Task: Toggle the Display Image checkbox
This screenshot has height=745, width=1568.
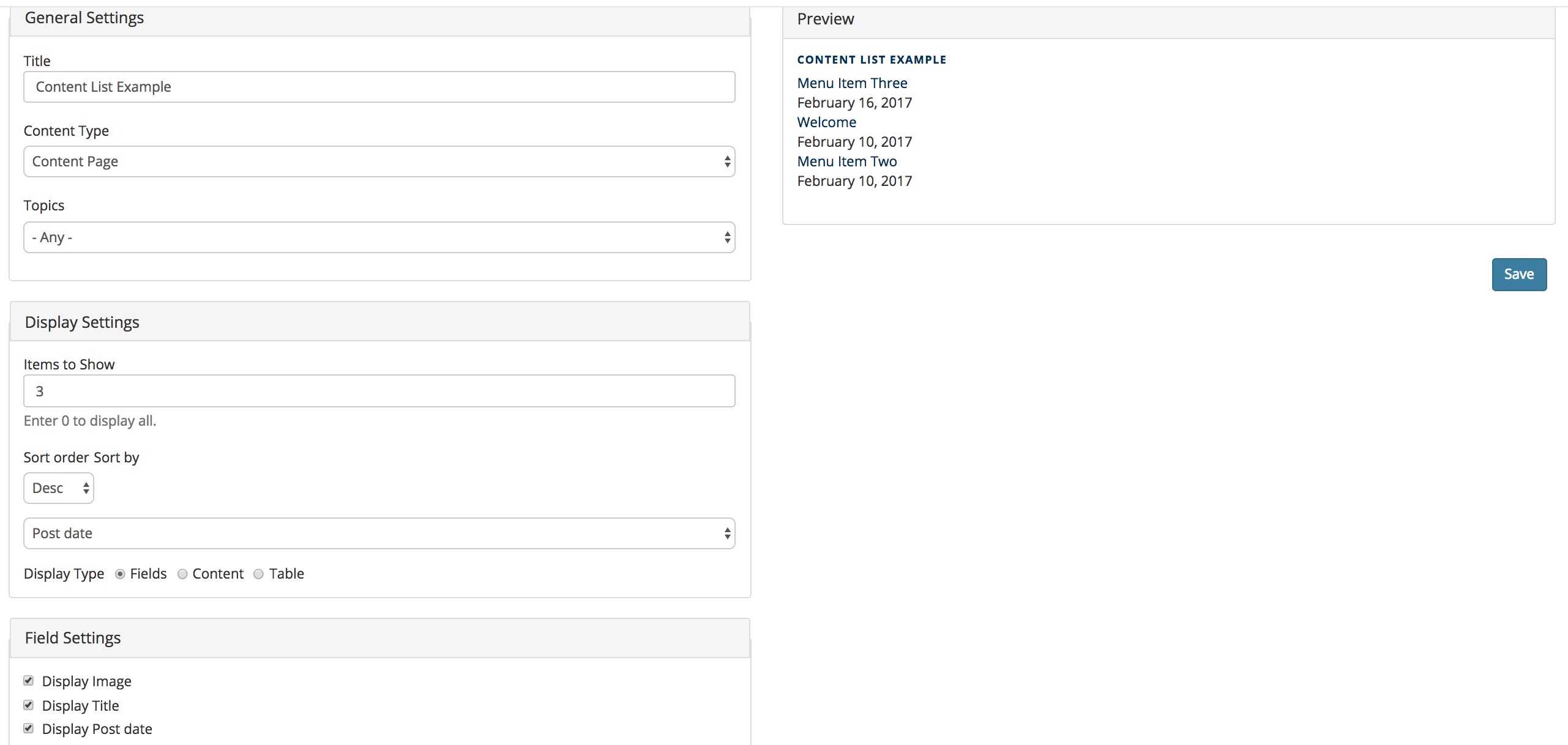Action: (28, 681)
